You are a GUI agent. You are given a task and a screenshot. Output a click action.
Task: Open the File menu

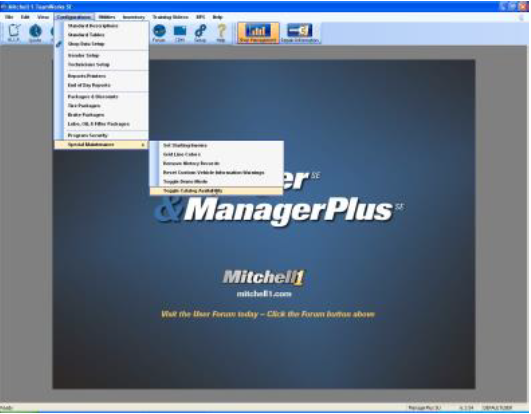tap(9, 17)
